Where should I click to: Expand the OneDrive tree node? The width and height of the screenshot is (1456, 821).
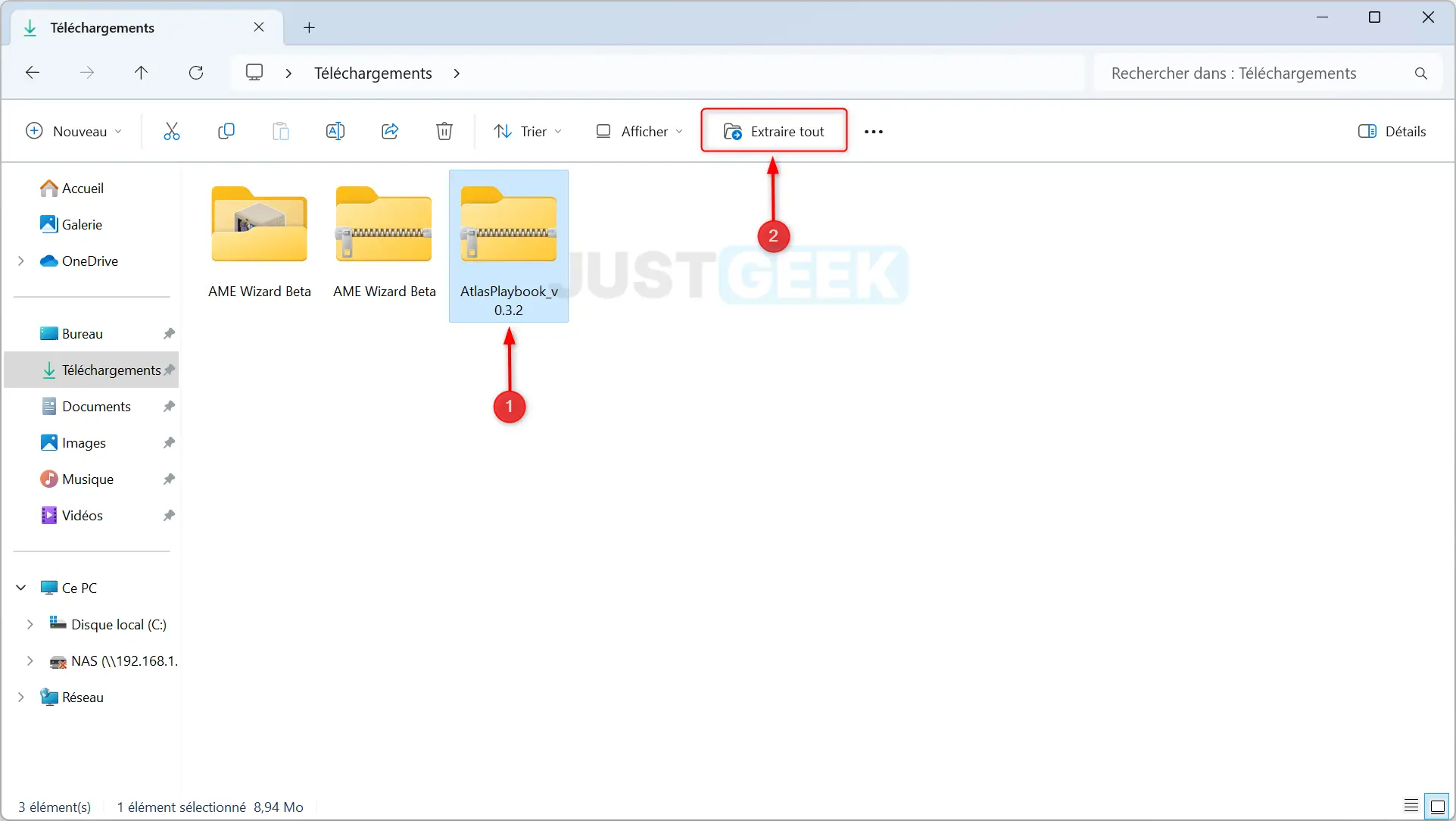coord(21,261)
